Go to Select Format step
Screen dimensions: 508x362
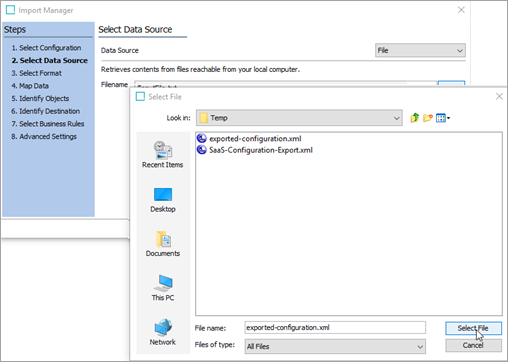click(37, 73)
